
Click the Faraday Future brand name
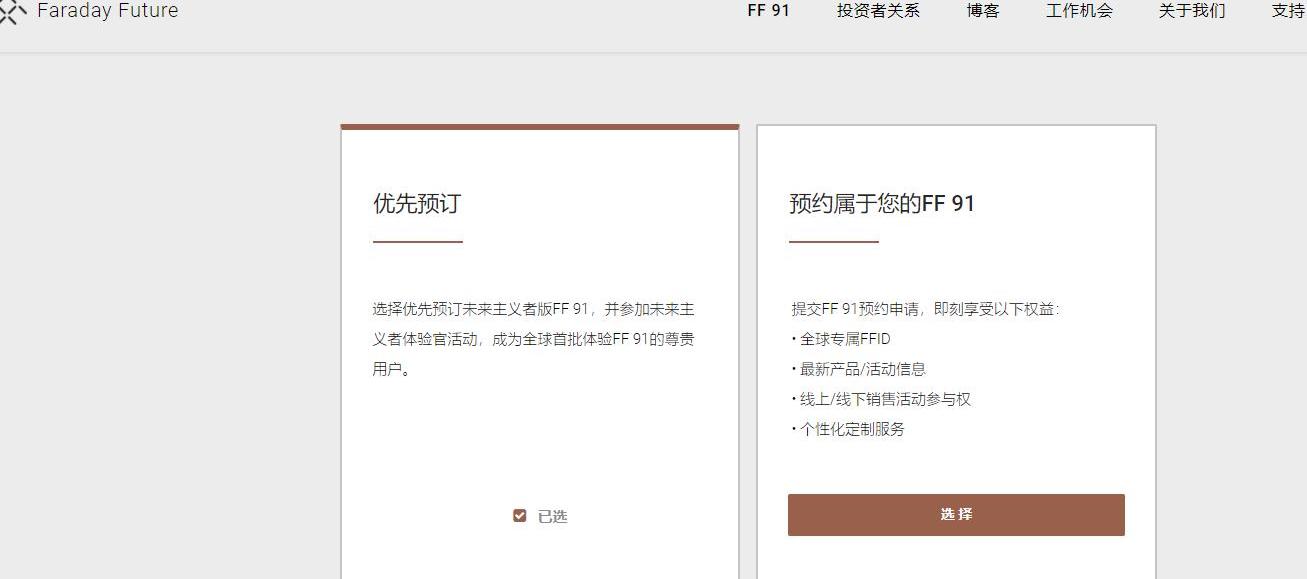pos(107,11)
